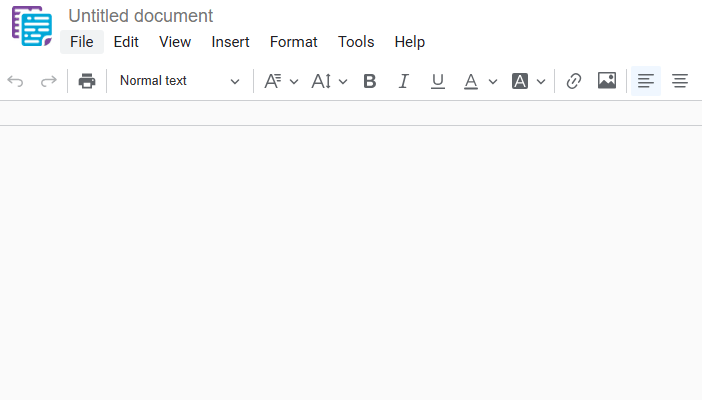Viewport: 702px width, 400px height.
Task: Open the highlight color dropdown arrow
Action: tap(541, 82)
